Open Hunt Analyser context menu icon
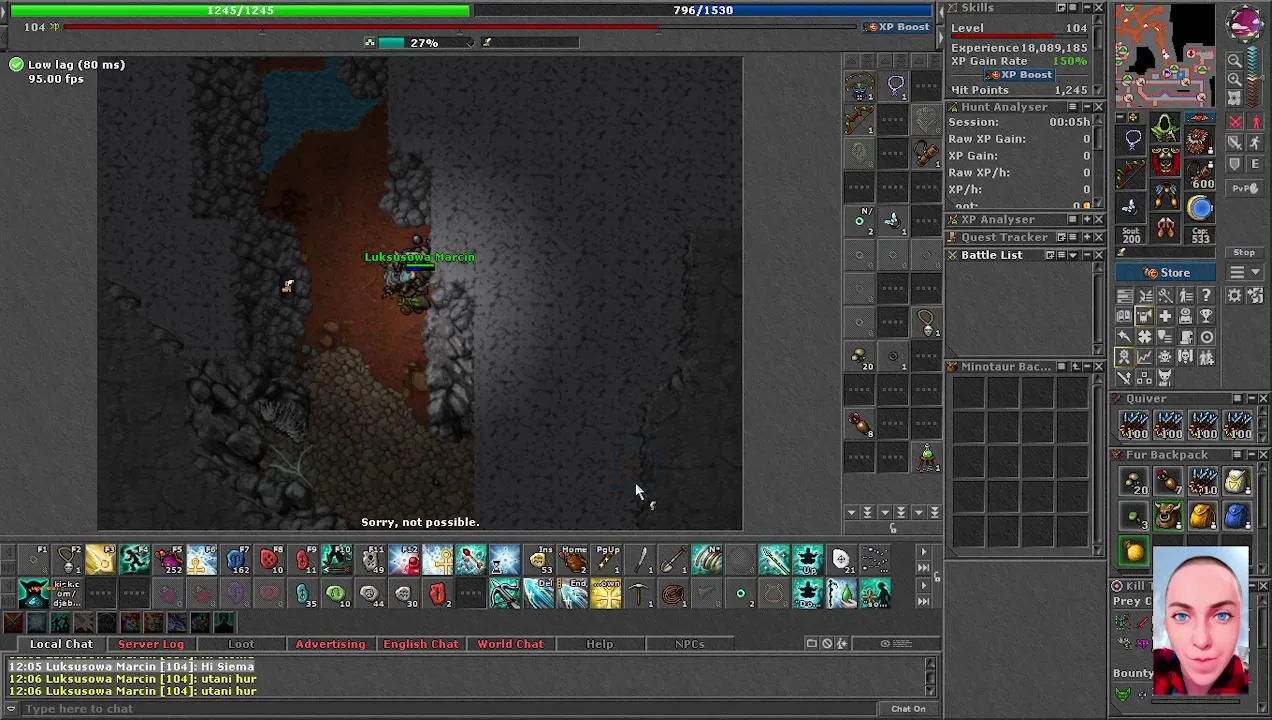This screenshot has width=1272, height=720. tap(1073, 107)
